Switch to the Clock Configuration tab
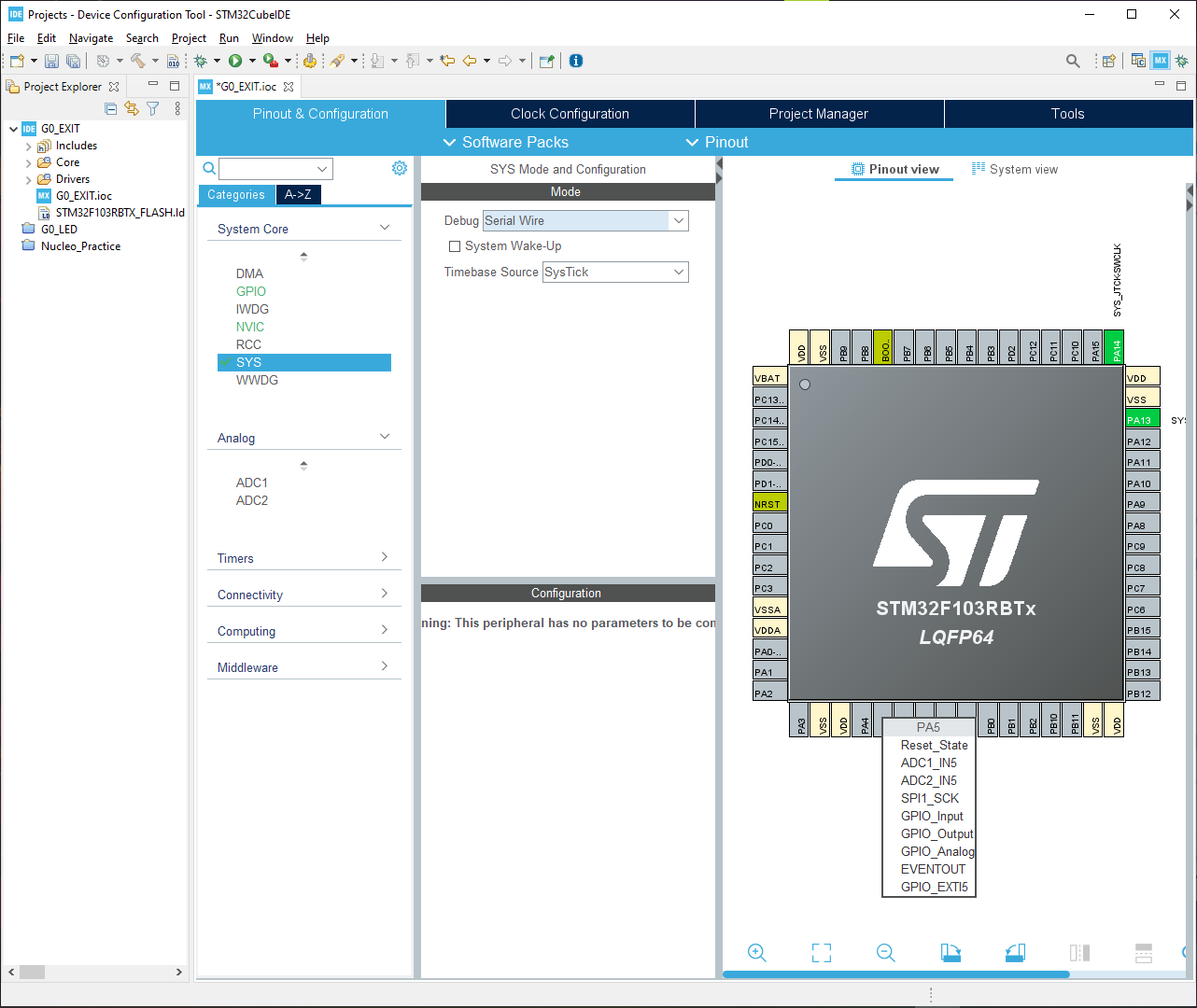 click(x=570, y=114)
